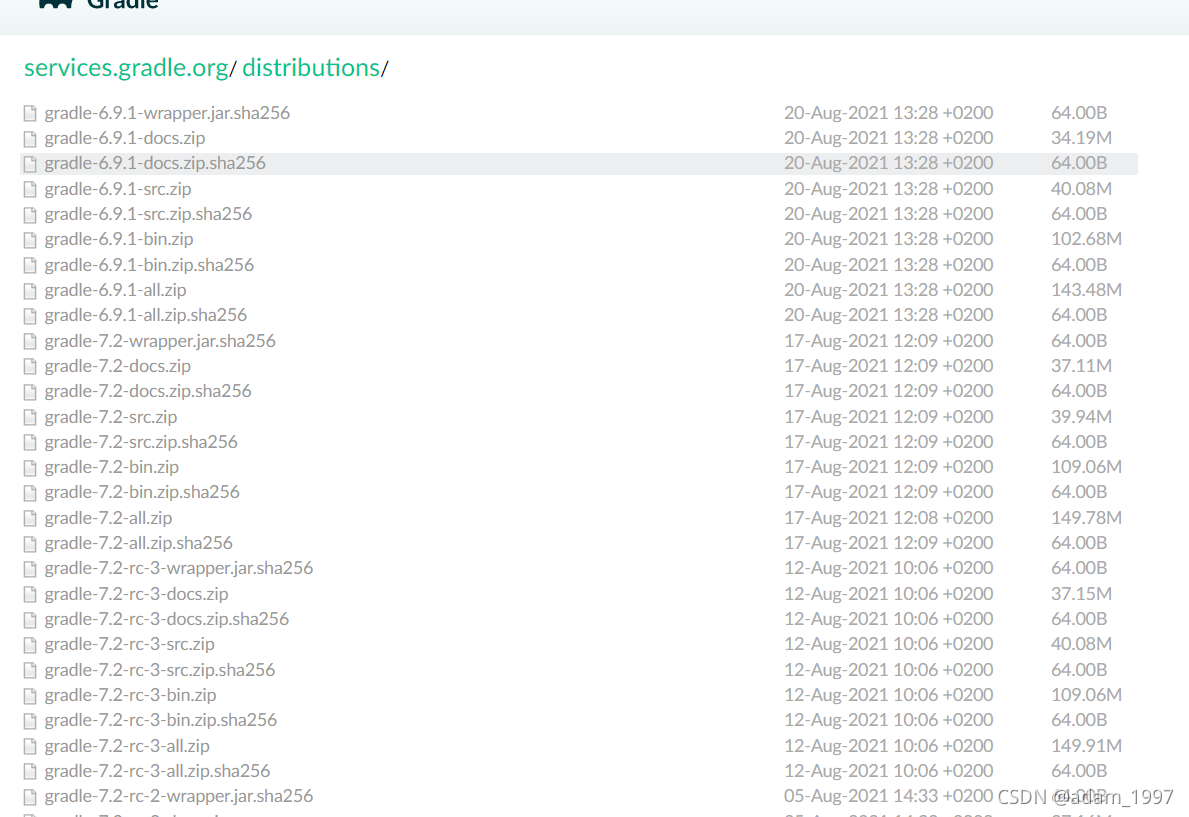
Task: Open gradle-7.2-rc-3-bin.zip.sha256 checksum
Action: coord(161,720)
